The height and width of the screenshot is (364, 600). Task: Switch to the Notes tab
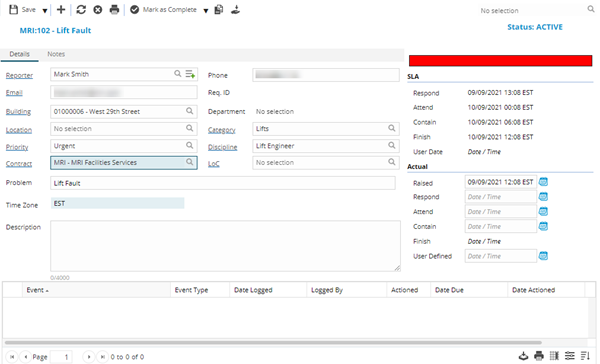coord(56,54)
